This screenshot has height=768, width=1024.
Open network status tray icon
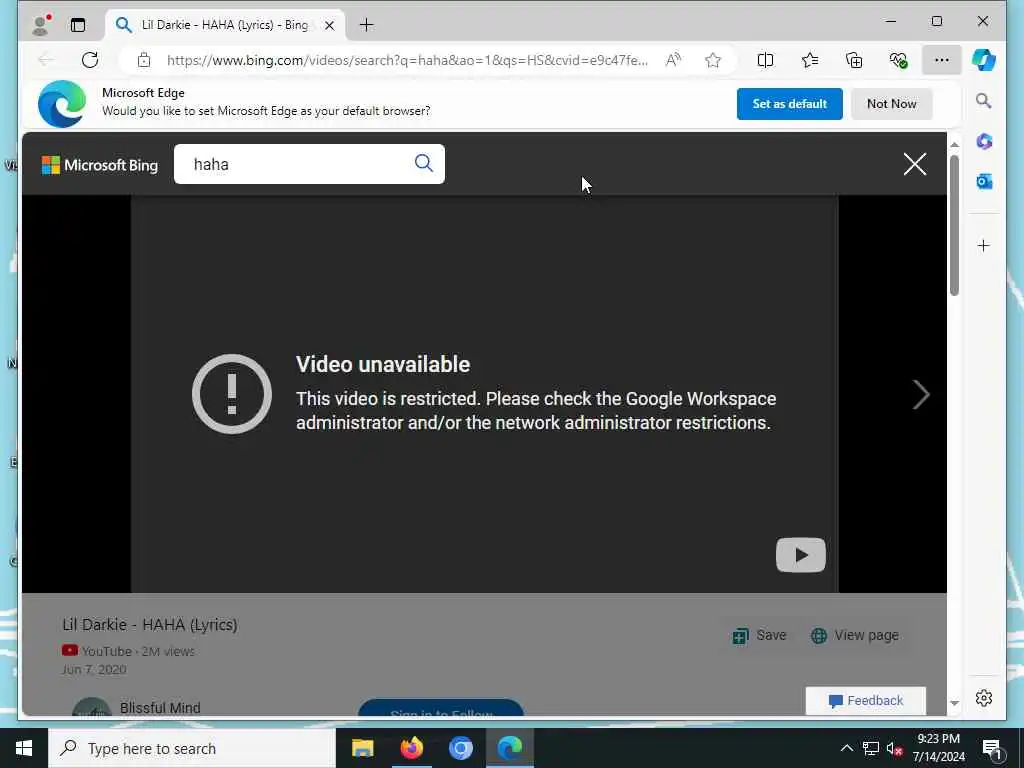[871, 748]
